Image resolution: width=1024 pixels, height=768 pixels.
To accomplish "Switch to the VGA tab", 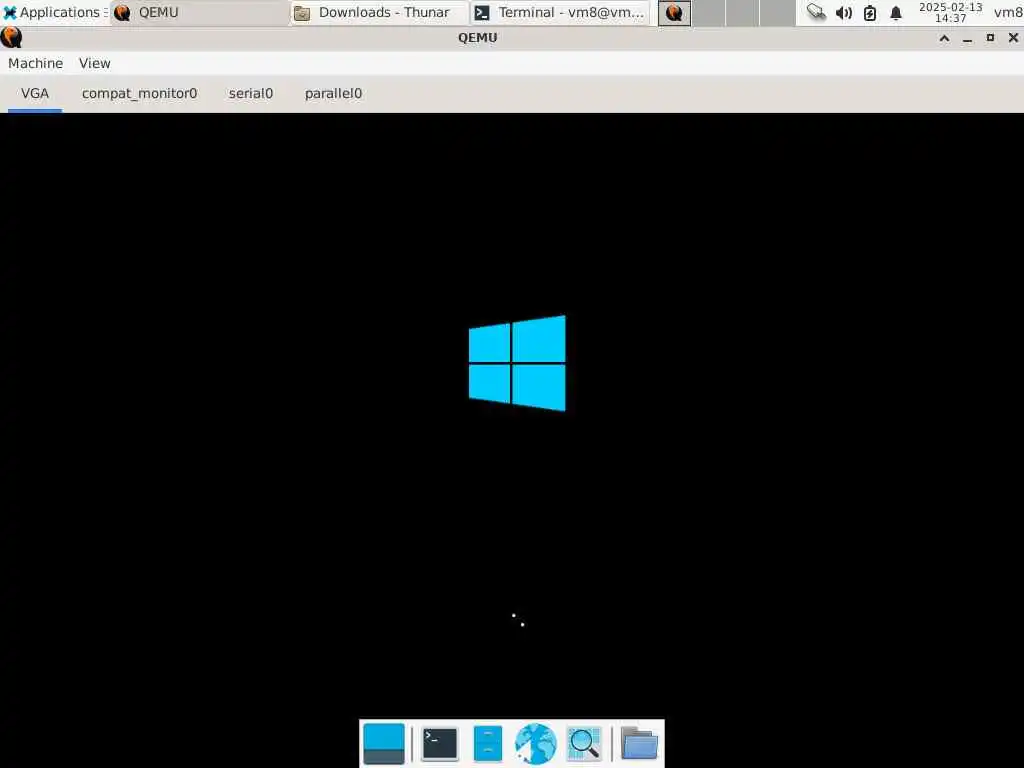I will (x=35, y=93).
